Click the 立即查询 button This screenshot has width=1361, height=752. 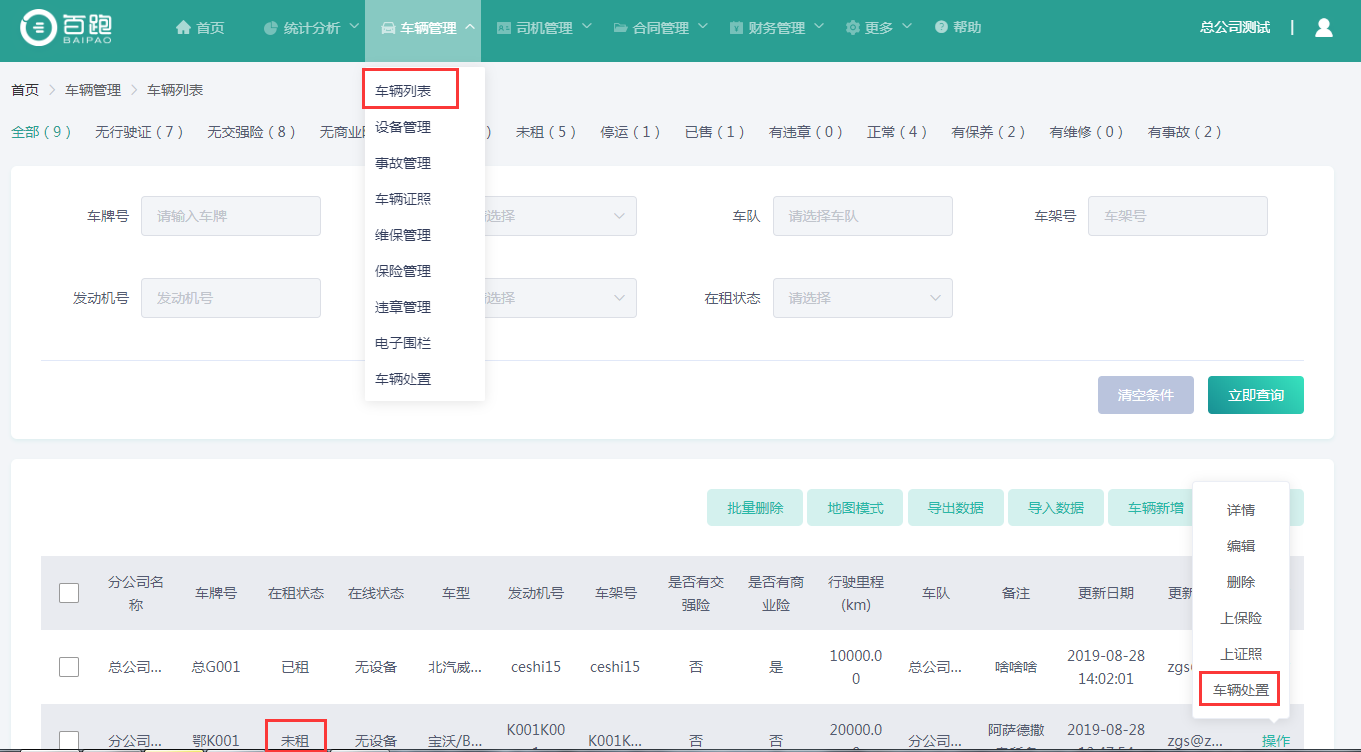[x=1255, y=395]
